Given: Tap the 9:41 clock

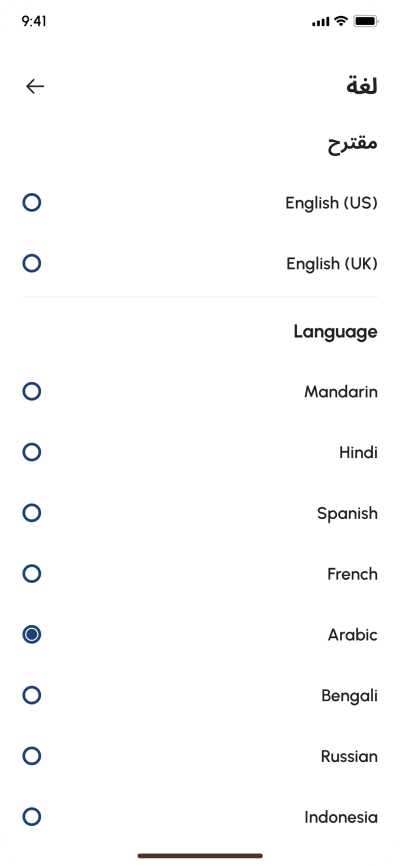Looking at the screenshot, I should (34, 21).
